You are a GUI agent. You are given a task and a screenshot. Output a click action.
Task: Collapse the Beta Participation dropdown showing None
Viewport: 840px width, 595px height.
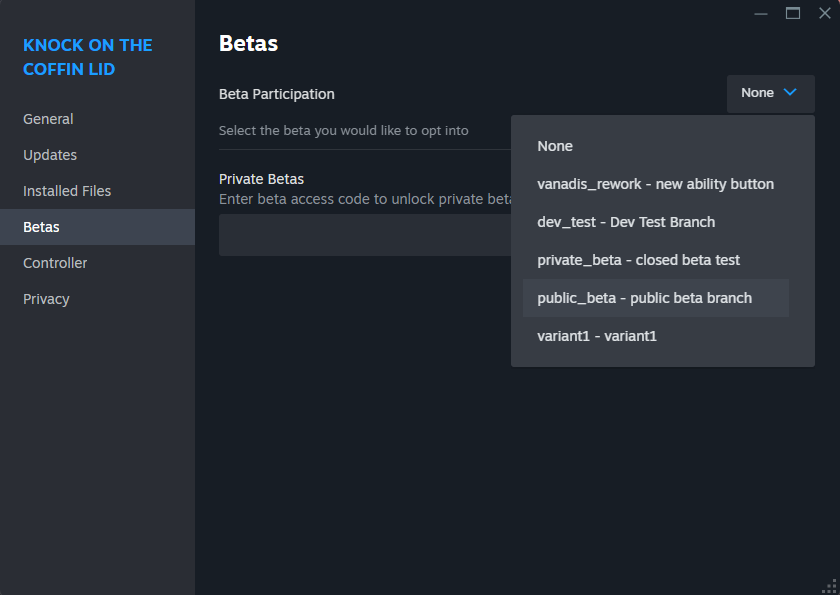tap(770, 93)
